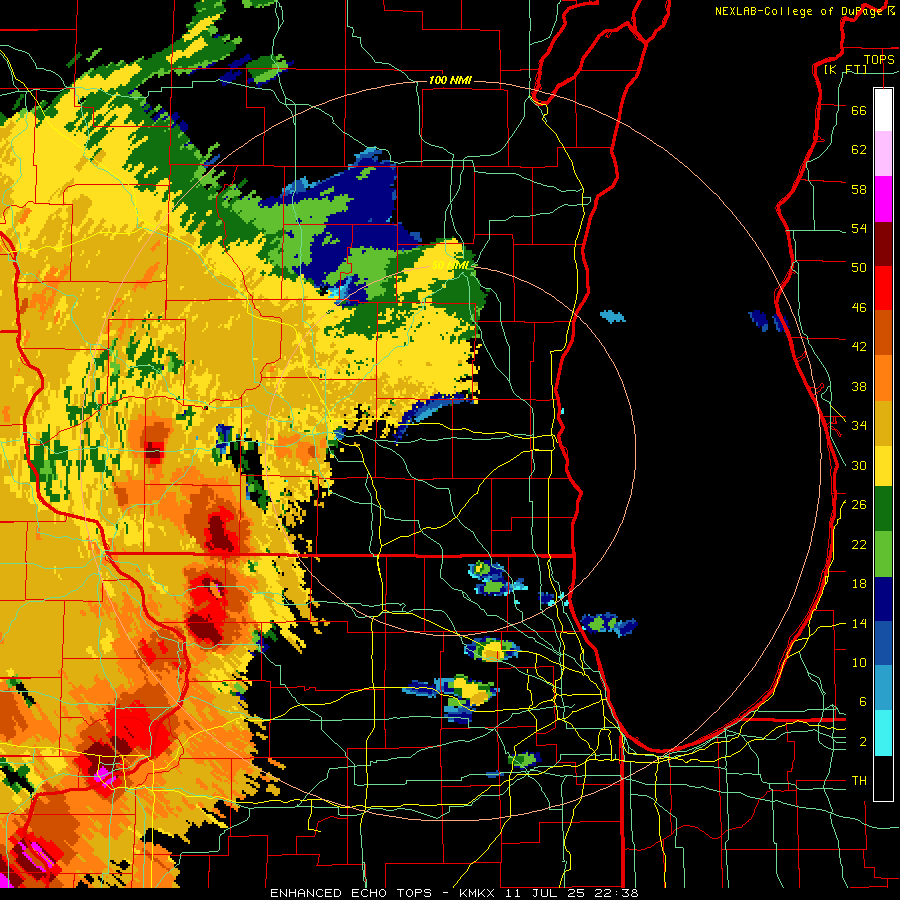This screenshot has height=900, width=900.
Task: Pick the cyan legend swatch
Action: point(883,732)
